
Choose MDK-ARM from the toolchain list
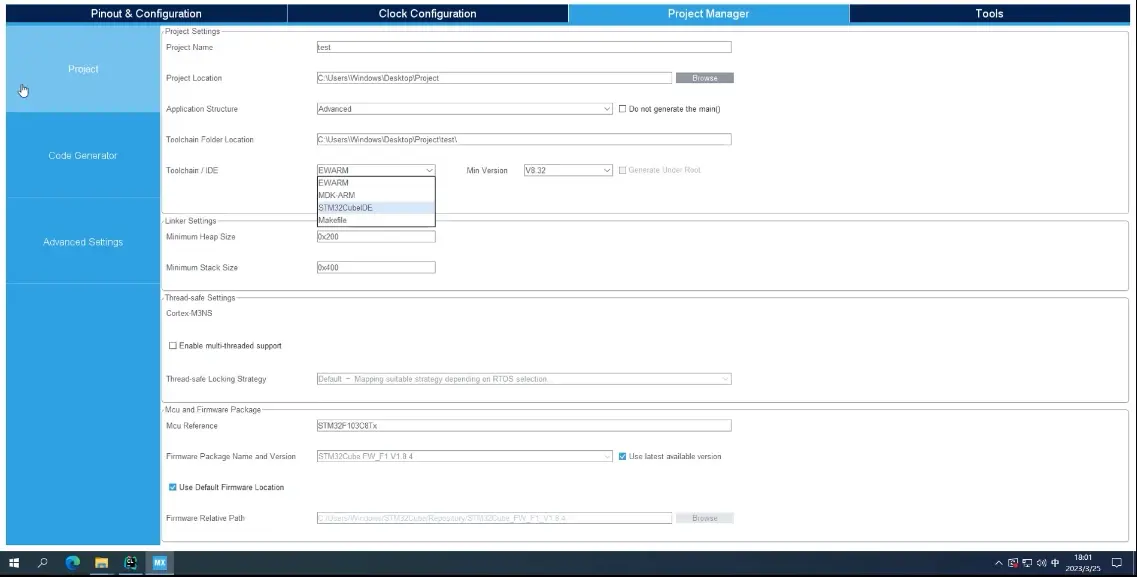click(x=376, y=195)
